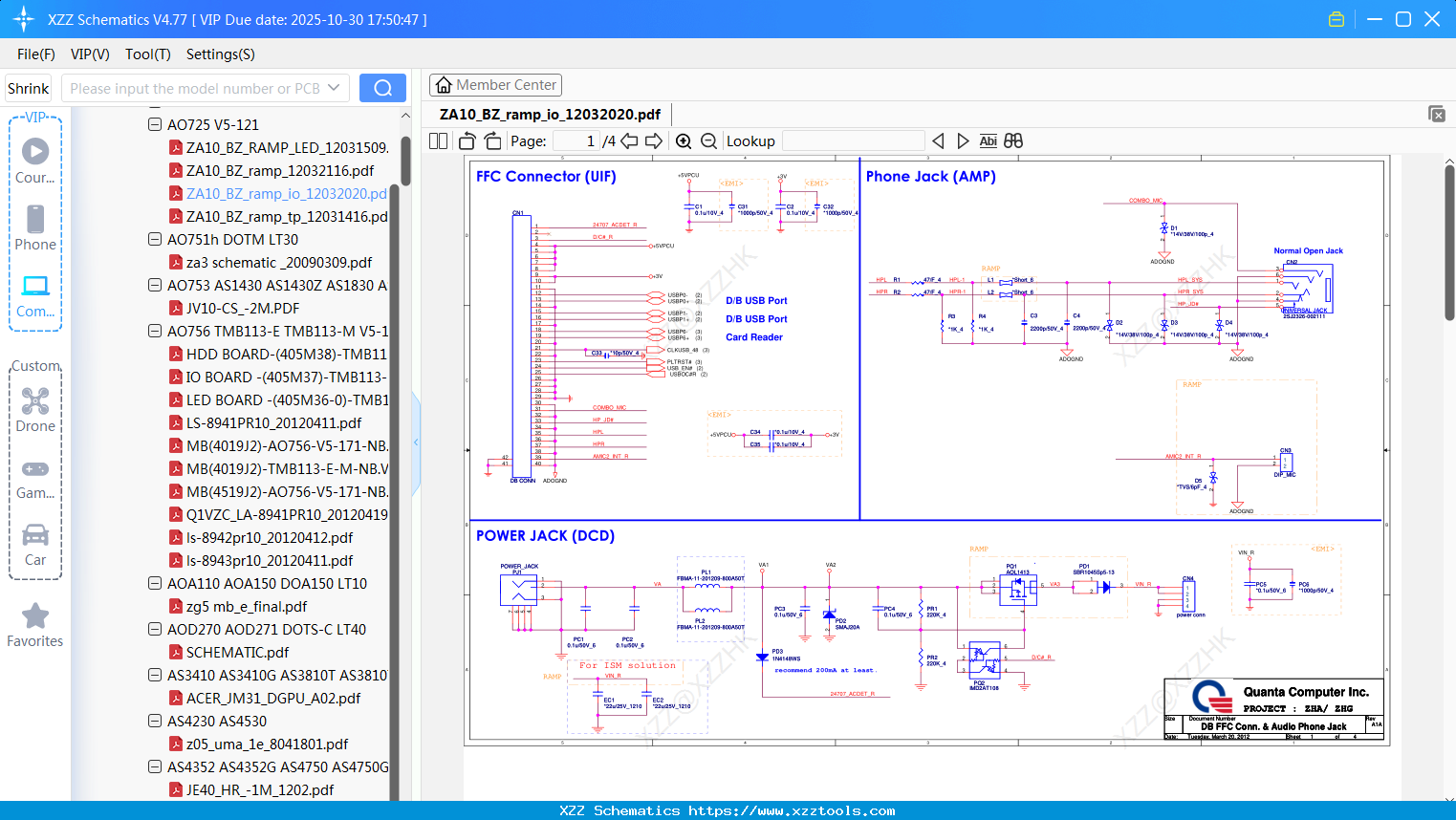Screen dimensions: 1456x820
Task: Open the Settings(S) menu
Action: coord(220,54)
